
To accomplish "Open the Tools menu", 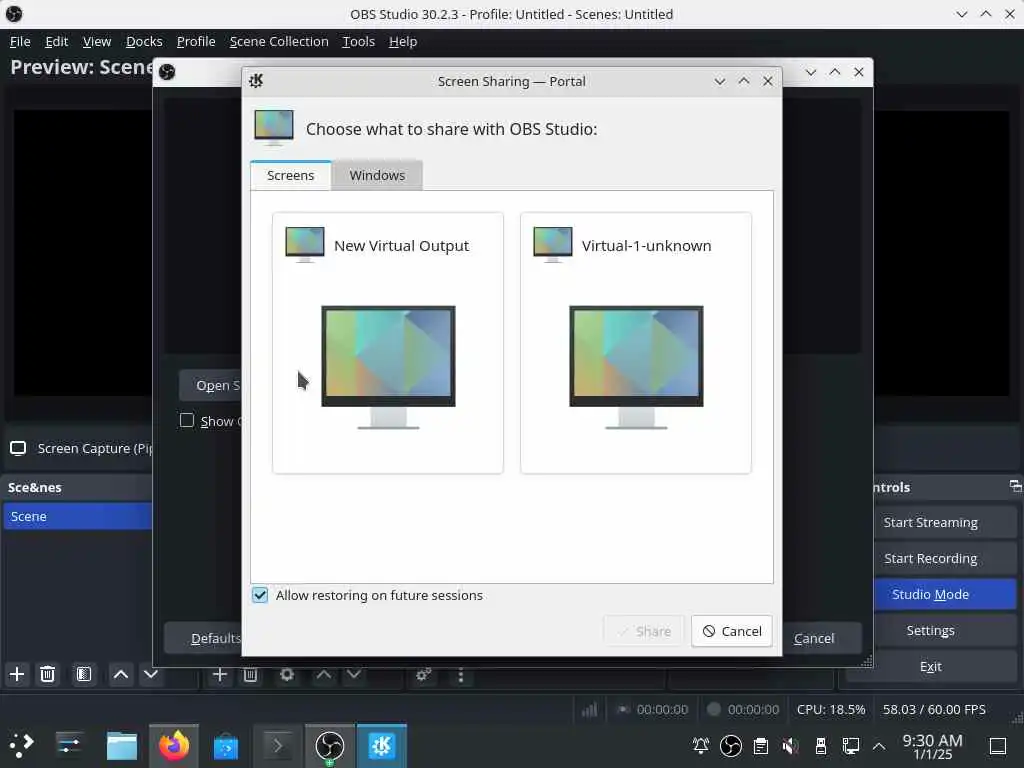I will (x=359, y=41).
